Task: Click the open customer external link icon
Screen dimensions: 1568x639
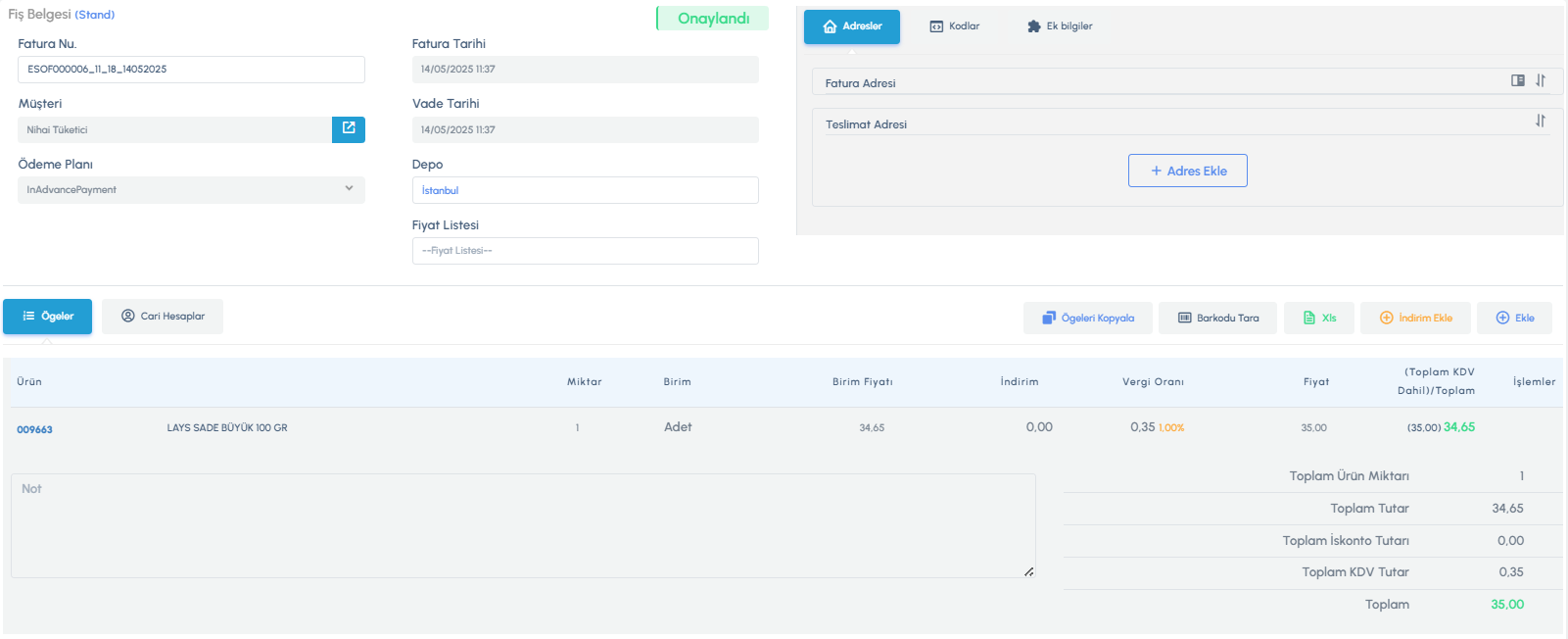Action: point(348,129)
